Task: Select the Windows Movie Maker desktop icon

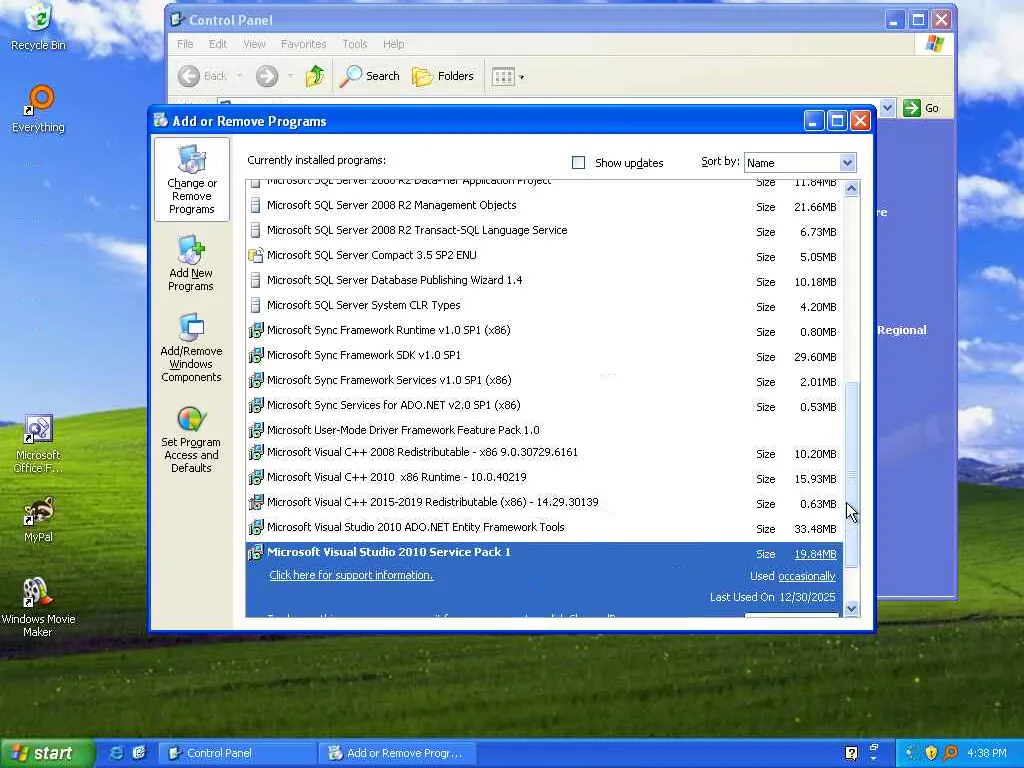Action: 38,607
